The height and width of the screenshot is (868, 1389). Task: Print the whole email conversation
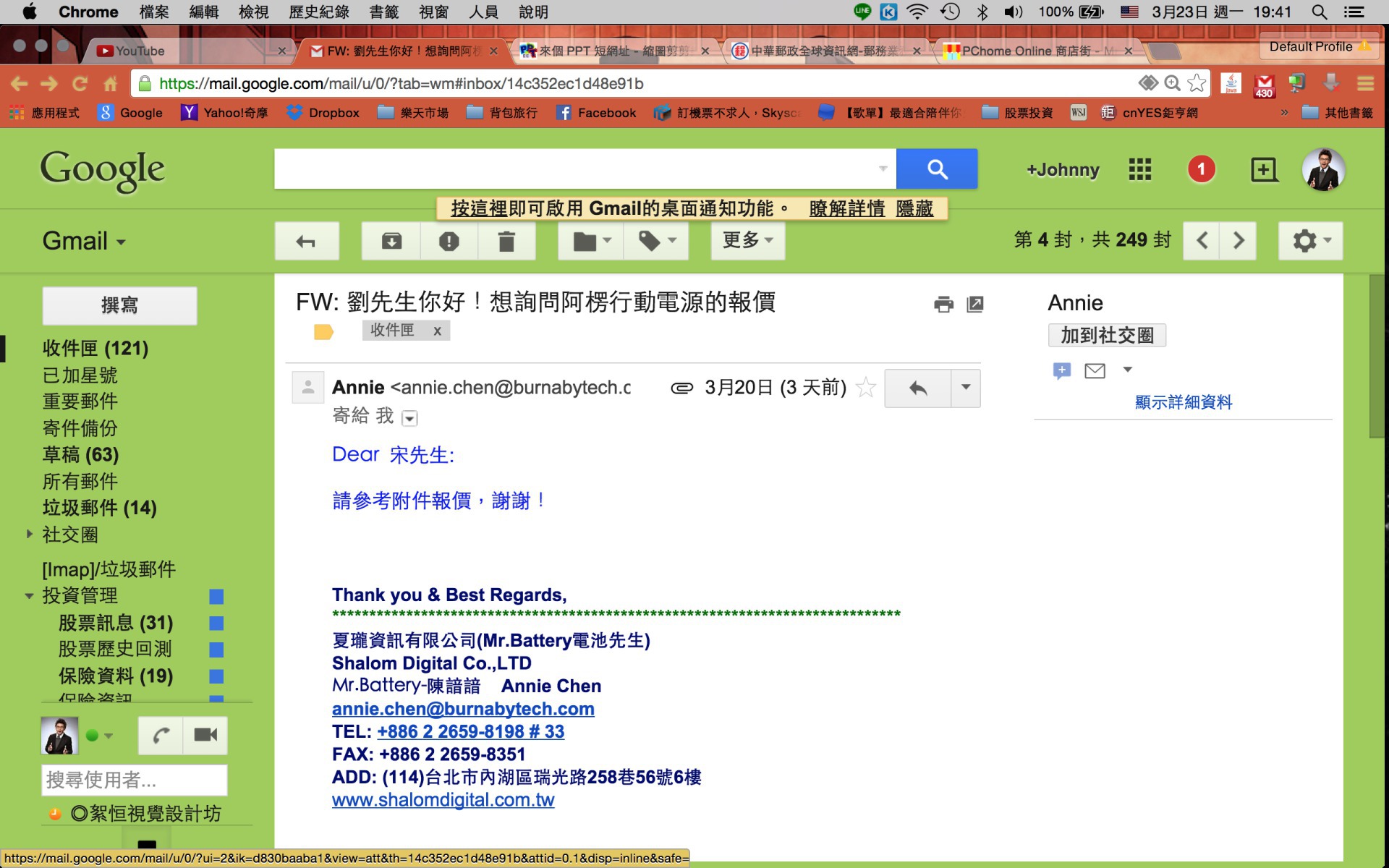click(x=943, y=305)
